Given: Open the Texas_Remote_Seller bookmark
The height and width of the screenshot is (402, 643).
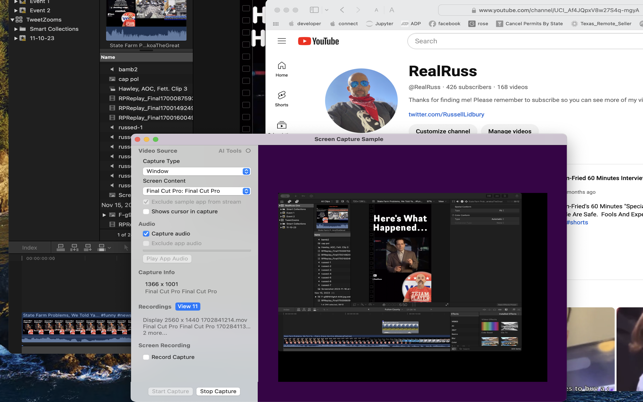Looking at the screenshot, I should click(601, 24).
